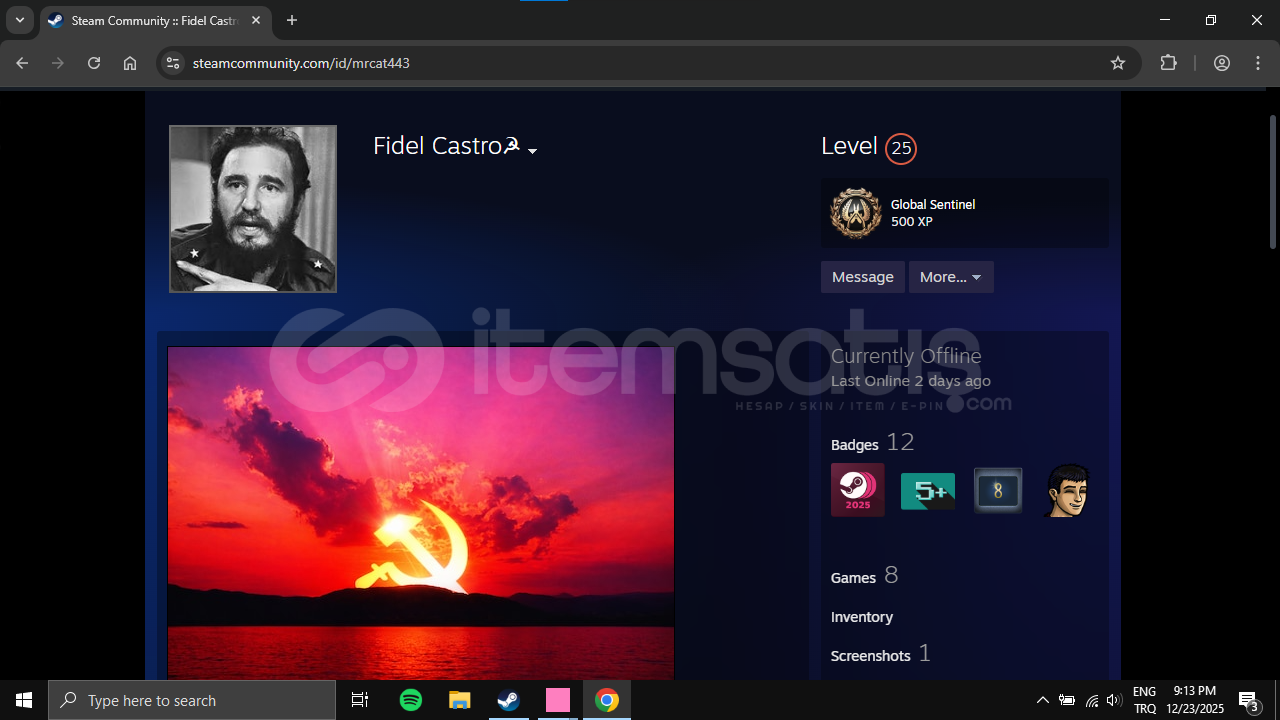Open the Inventory link
The image size is (1280, 720).
(861, 617)
